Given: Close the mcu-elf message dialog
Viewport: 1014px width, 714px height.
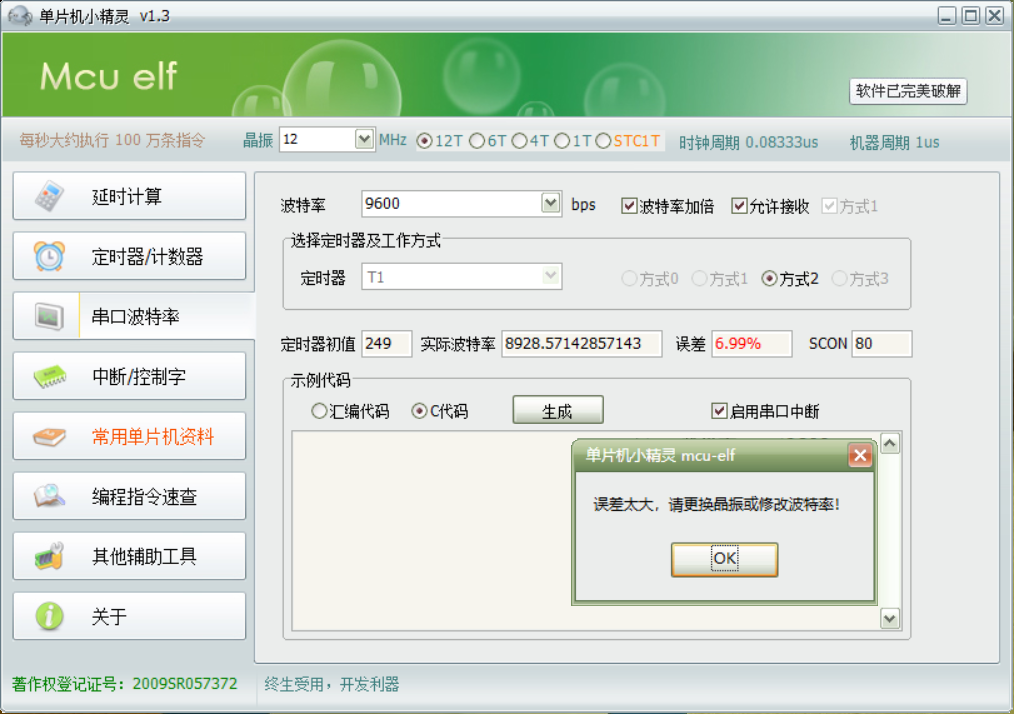Looking at the screenshot, I should (859, 455).
